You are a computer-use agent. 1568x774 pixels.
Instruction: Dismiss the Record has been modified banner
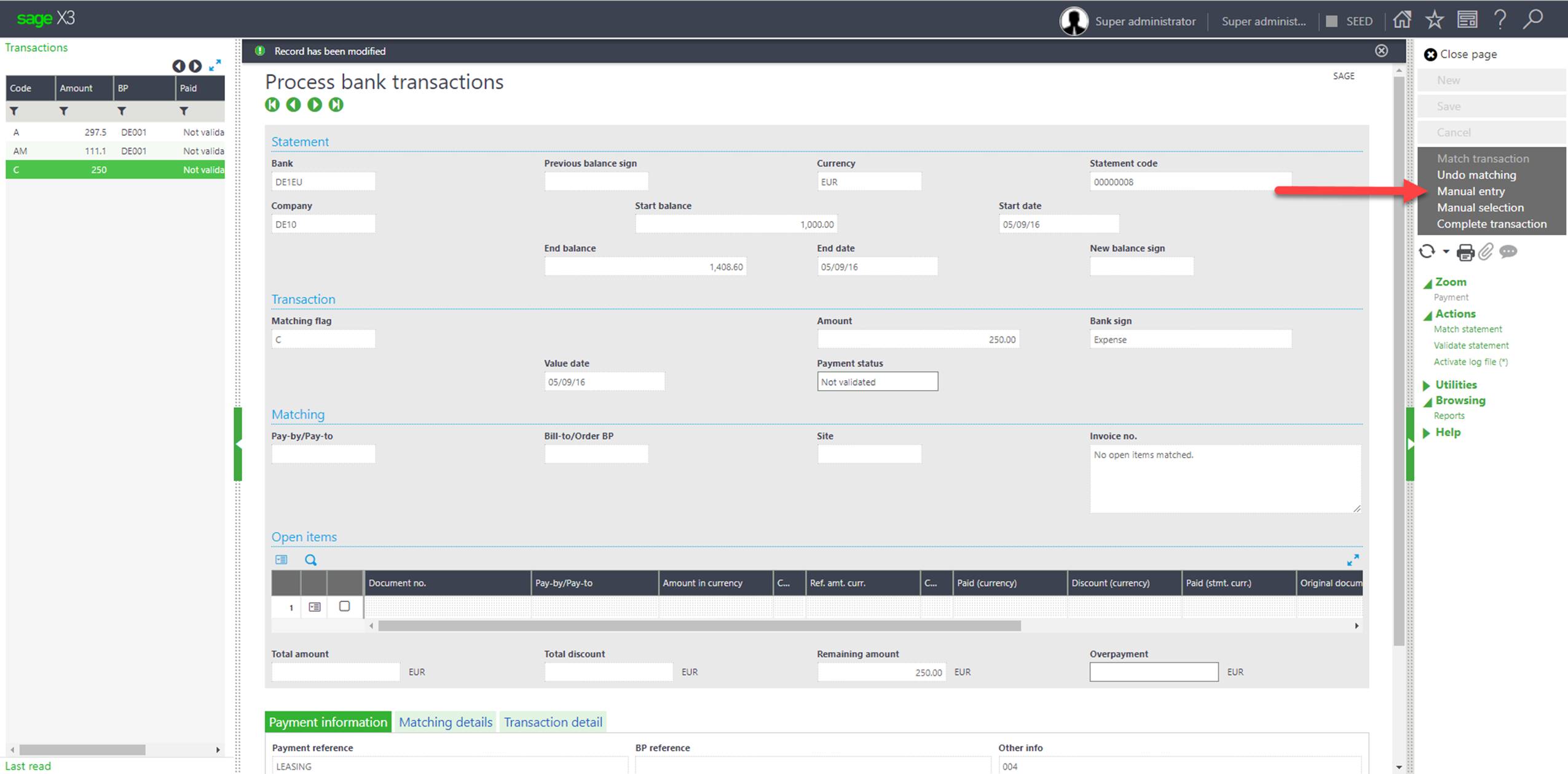tap(1381, 51)
